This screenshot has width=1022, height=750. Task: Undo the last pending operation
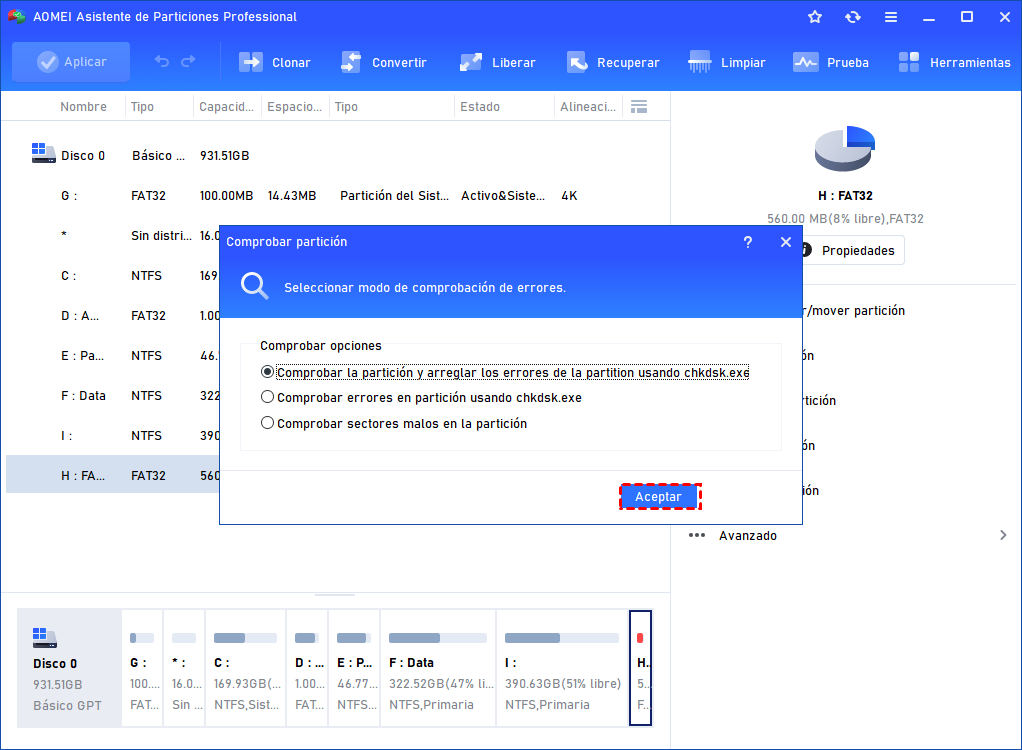(162, 62)
